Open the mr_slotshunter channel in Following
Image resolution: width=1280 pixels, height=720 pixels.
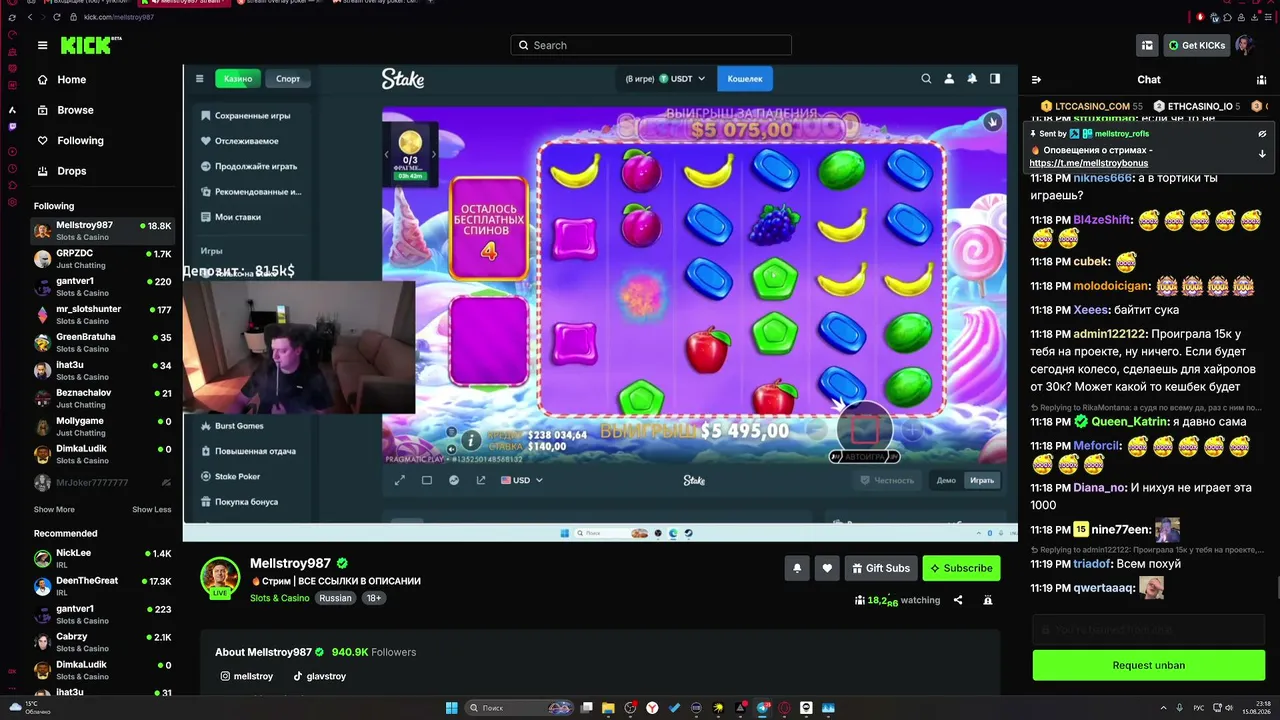(x=103, y=315)
